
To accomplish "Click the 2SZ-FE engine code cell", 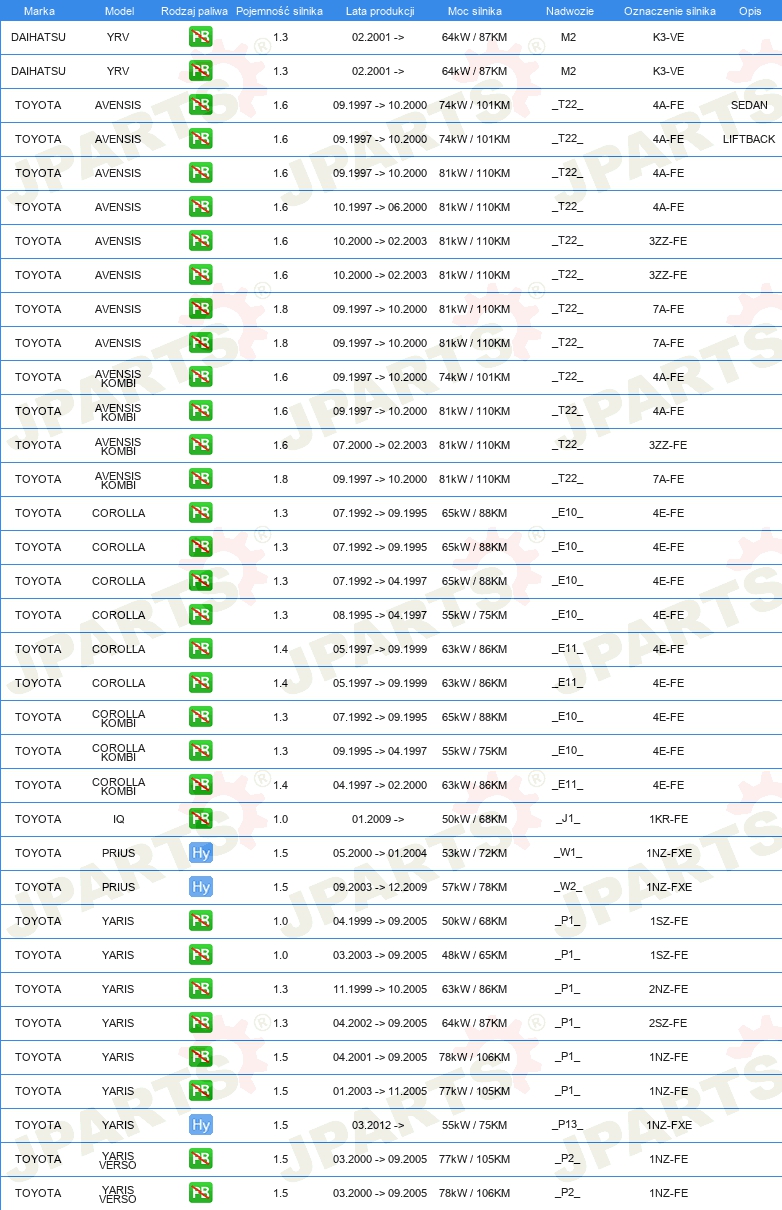I will [x=669, y=1023].
